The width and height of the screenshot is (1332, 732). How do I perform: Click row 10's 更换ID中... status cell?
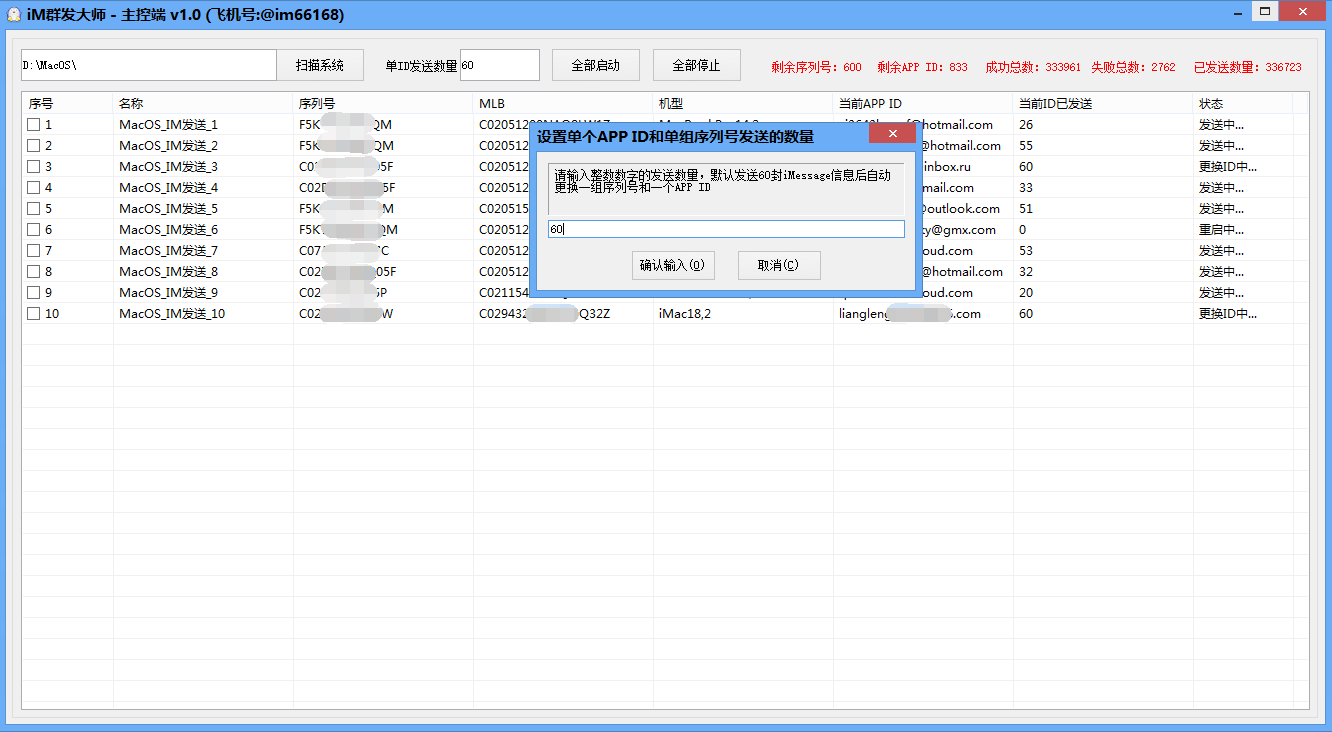point(1228,314)
